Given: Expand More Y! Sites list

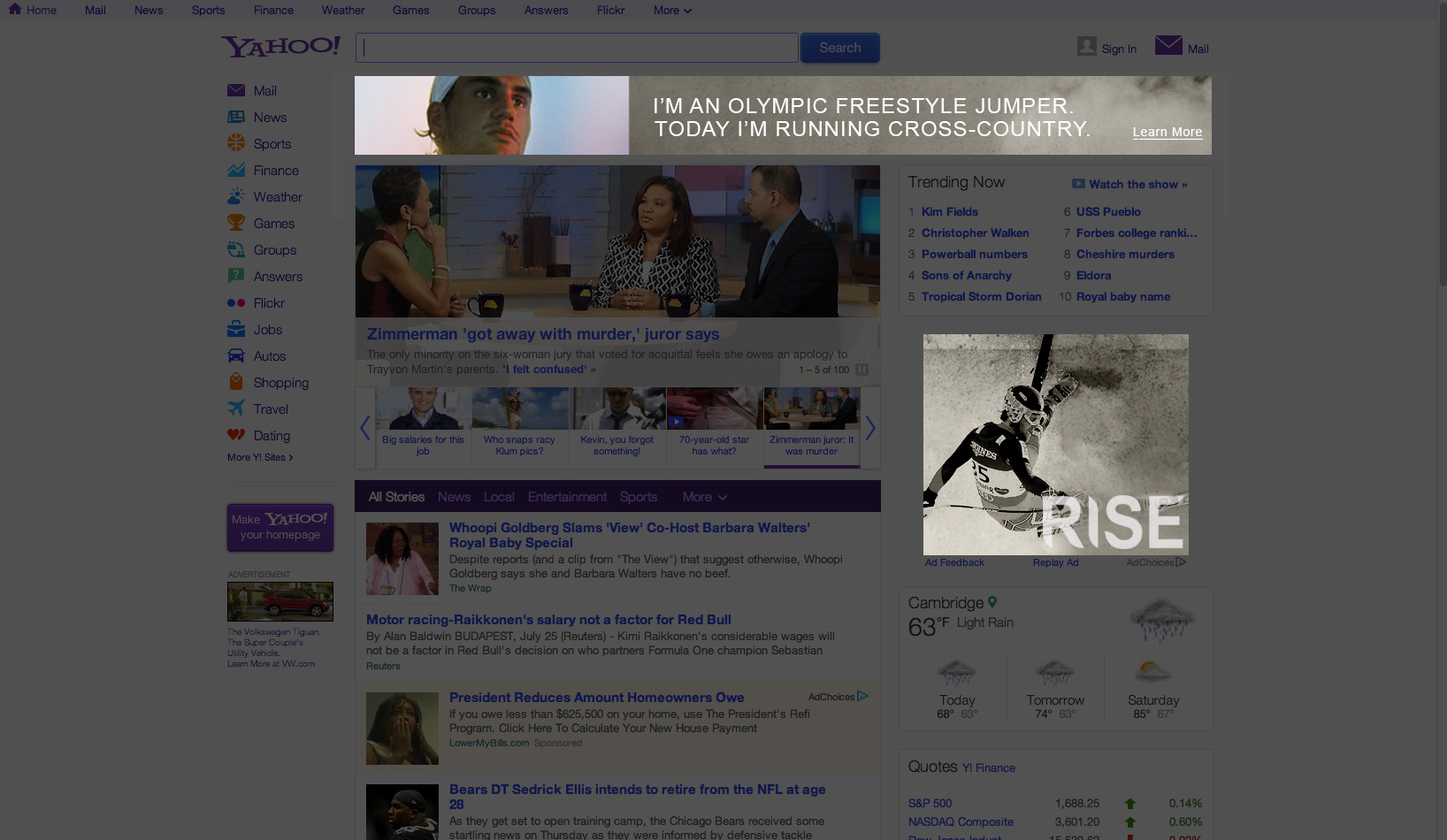Looking at the screenshot, I should point(259,457).
